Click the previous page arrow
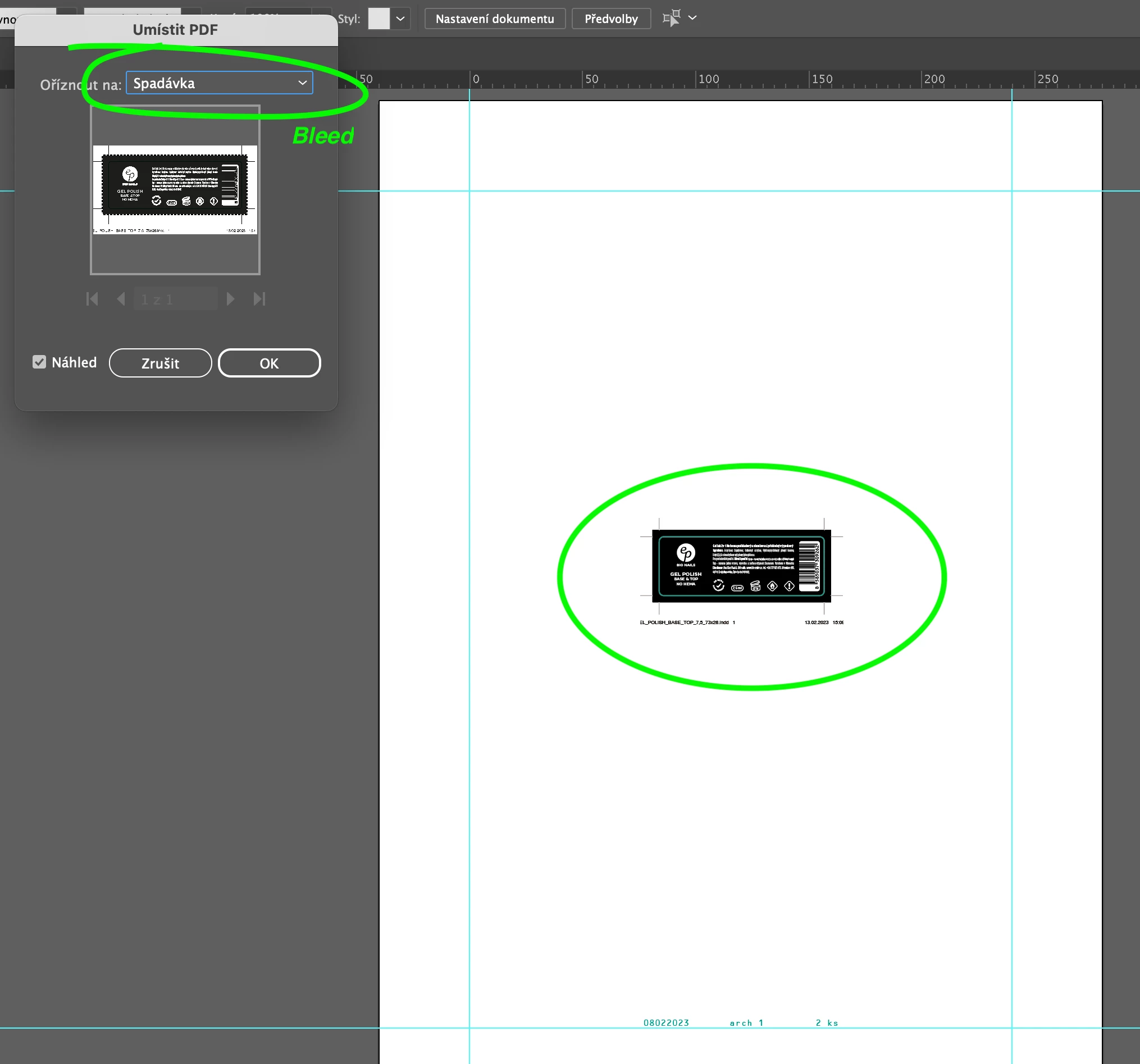1140x1064 pixels. click(x=120, y=299)
